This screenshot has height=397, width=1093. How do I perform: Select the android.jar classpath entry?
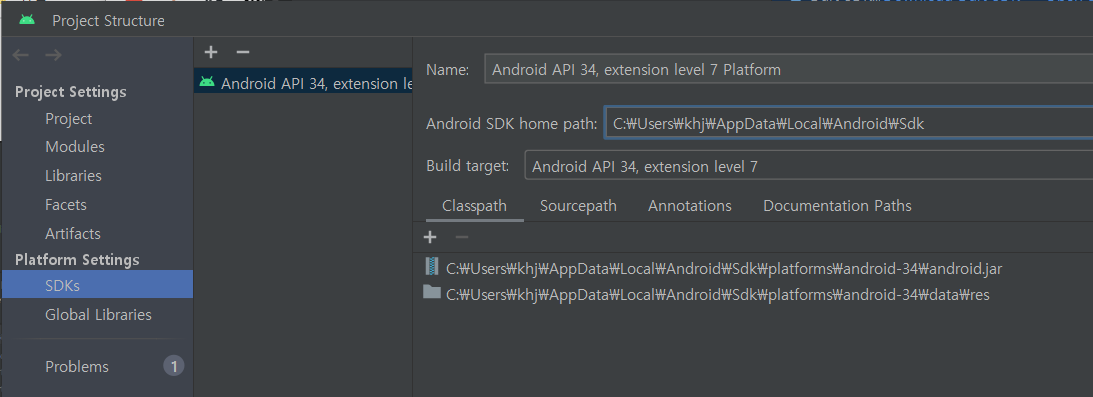pos(724,269)
